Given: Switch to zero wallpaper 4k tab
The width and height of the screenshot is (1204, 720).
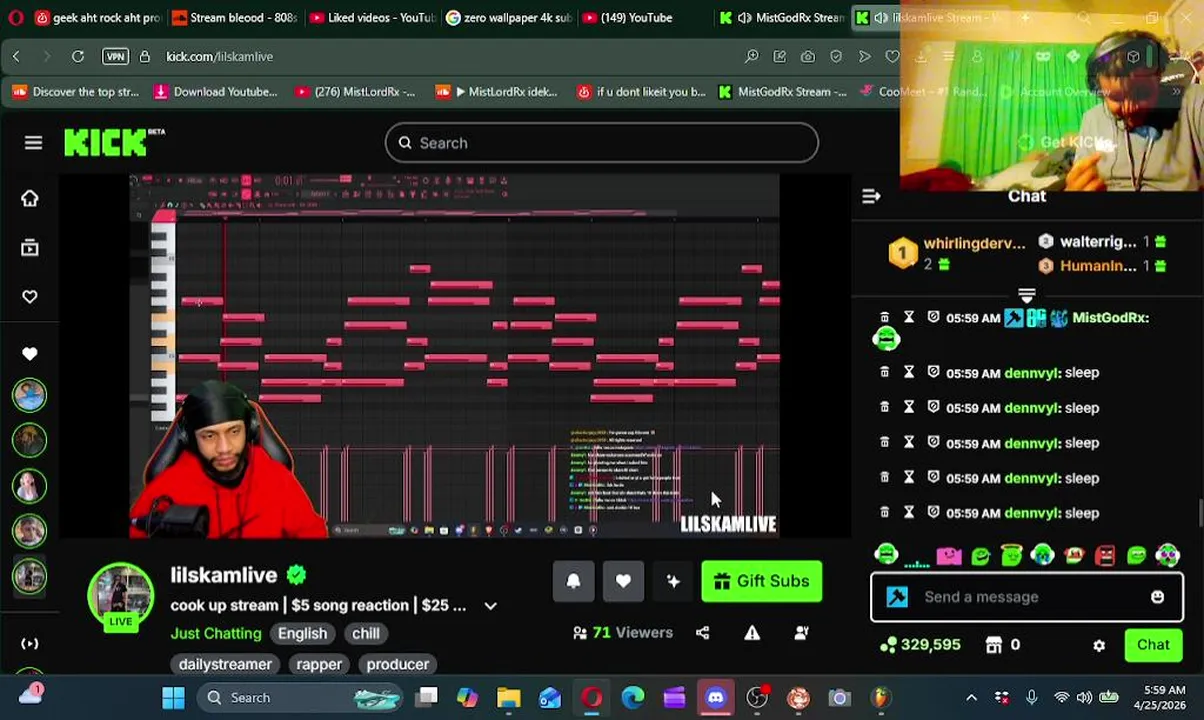Looking at the screenshot, I should point(509,17).
